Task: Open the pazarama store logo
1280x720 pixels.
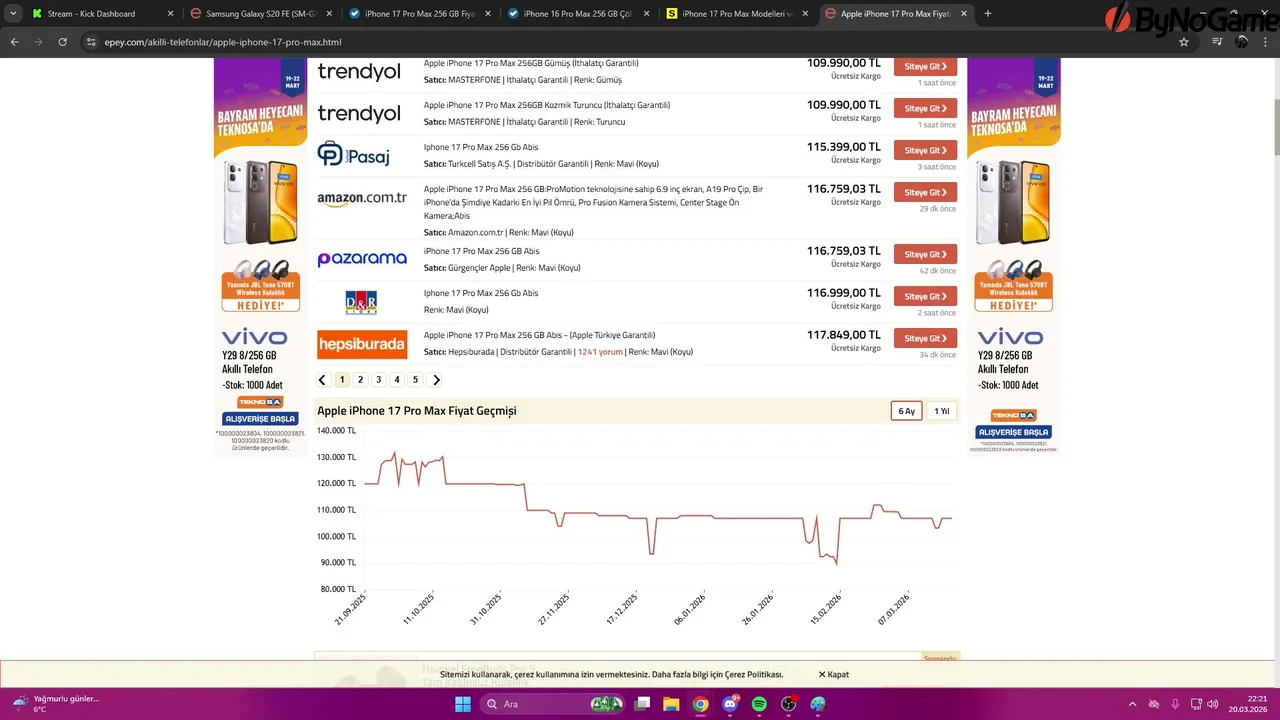Action: 362,259
